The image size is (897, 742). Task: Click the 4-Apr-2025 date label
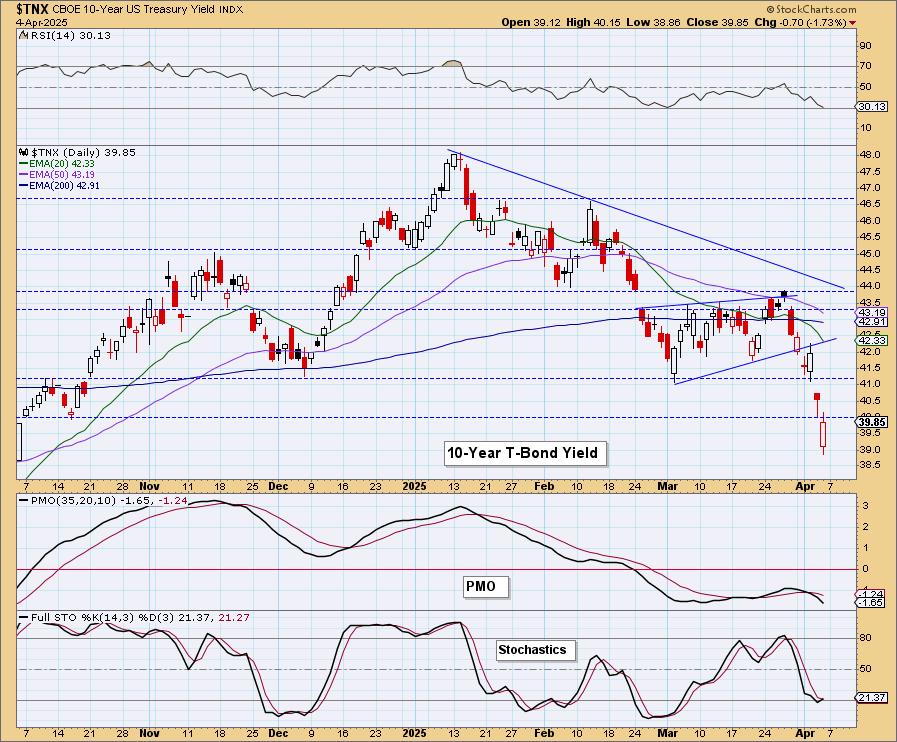click(x=42, y=22)
